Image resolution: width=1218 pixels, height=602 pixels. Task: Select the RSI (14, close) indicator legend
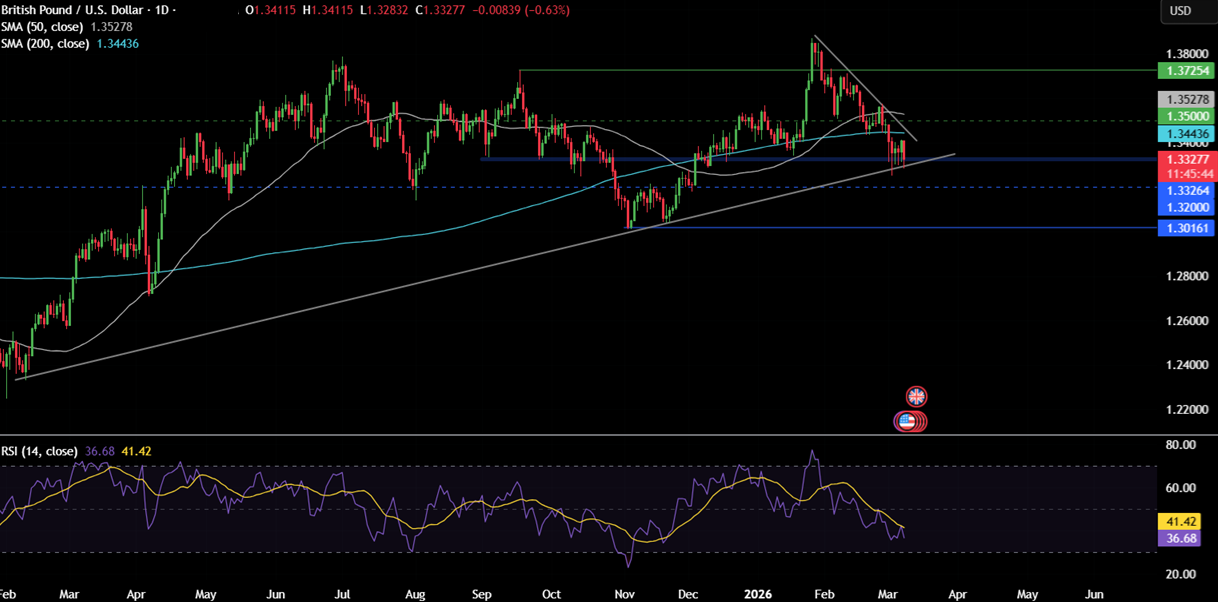coord(40,452)
